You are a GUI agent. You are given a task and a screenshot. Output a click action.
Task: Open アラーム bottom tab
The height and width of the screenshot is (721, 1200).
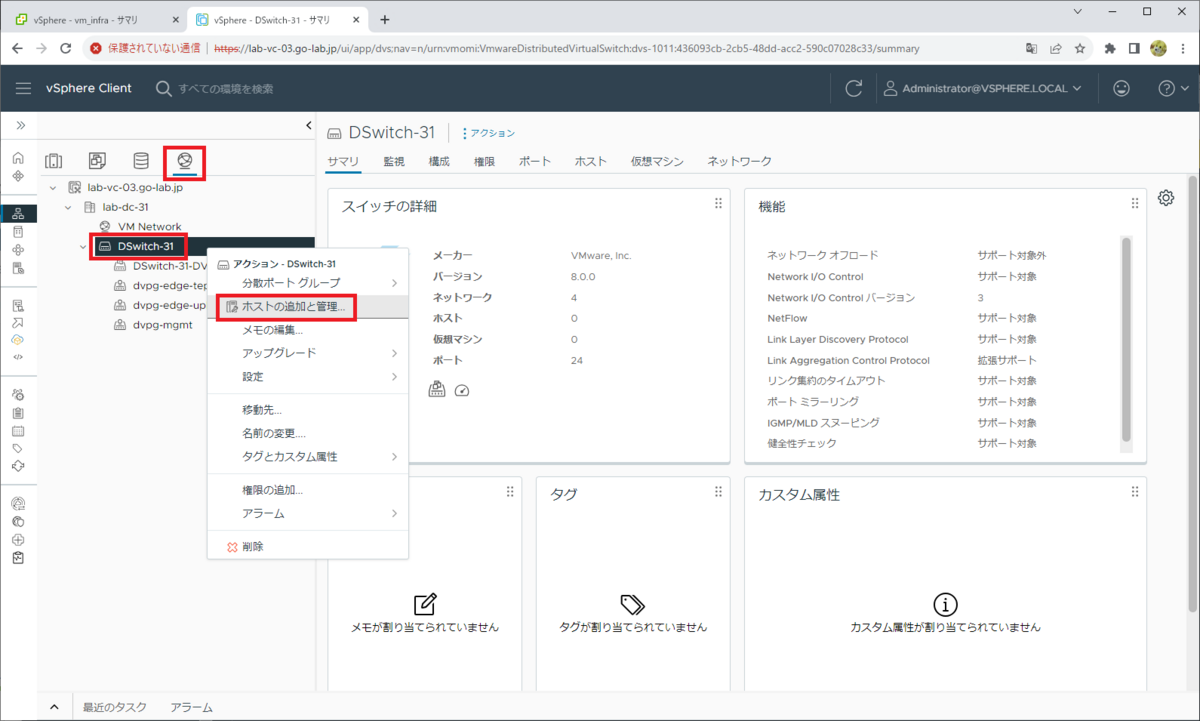point(191,707)
